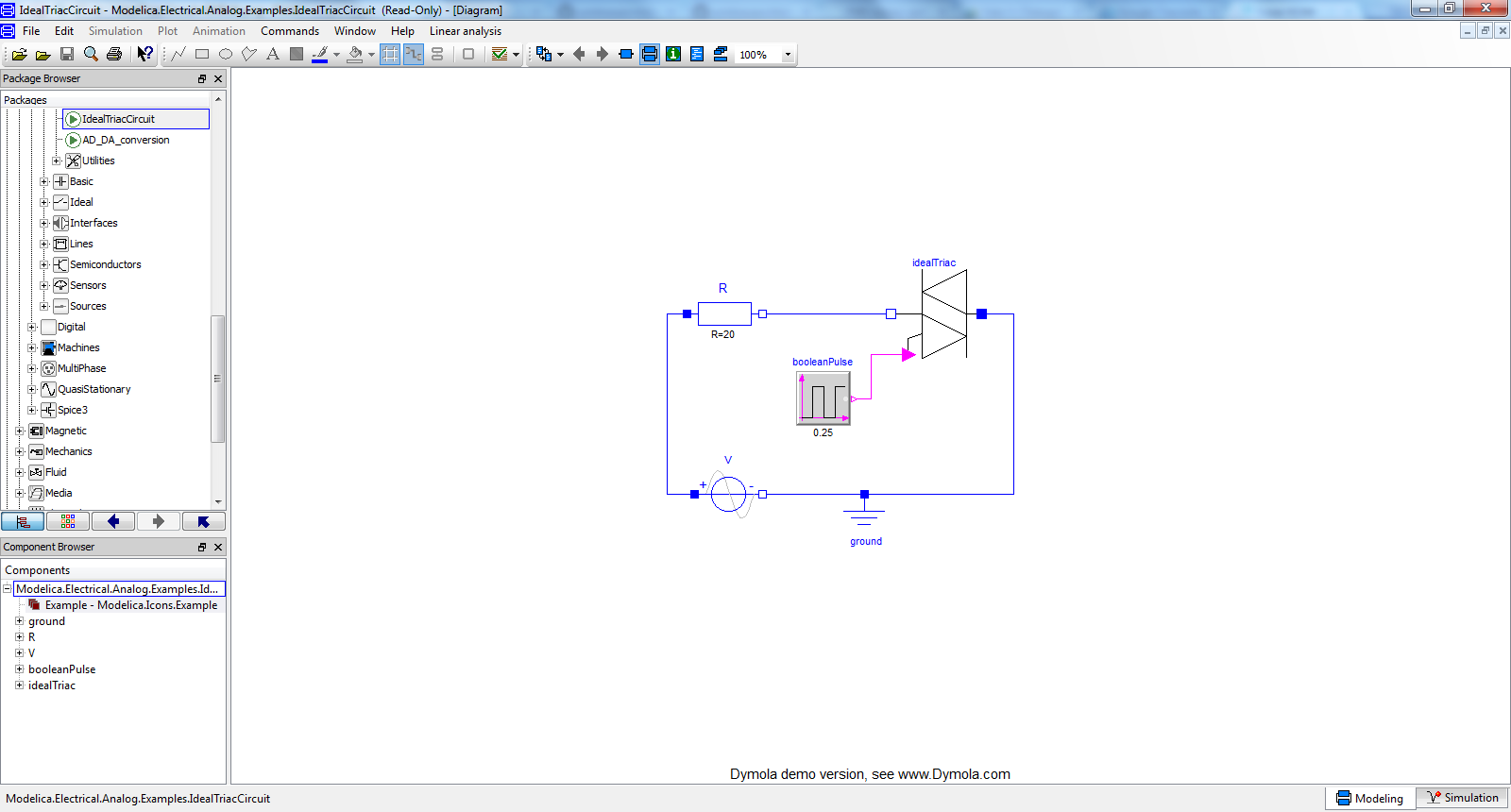This screenshot has width=1511, height=812.
Task: Collapse the Modelica.Electrical.Analog.Examples root component
Action: coord(7,588)
